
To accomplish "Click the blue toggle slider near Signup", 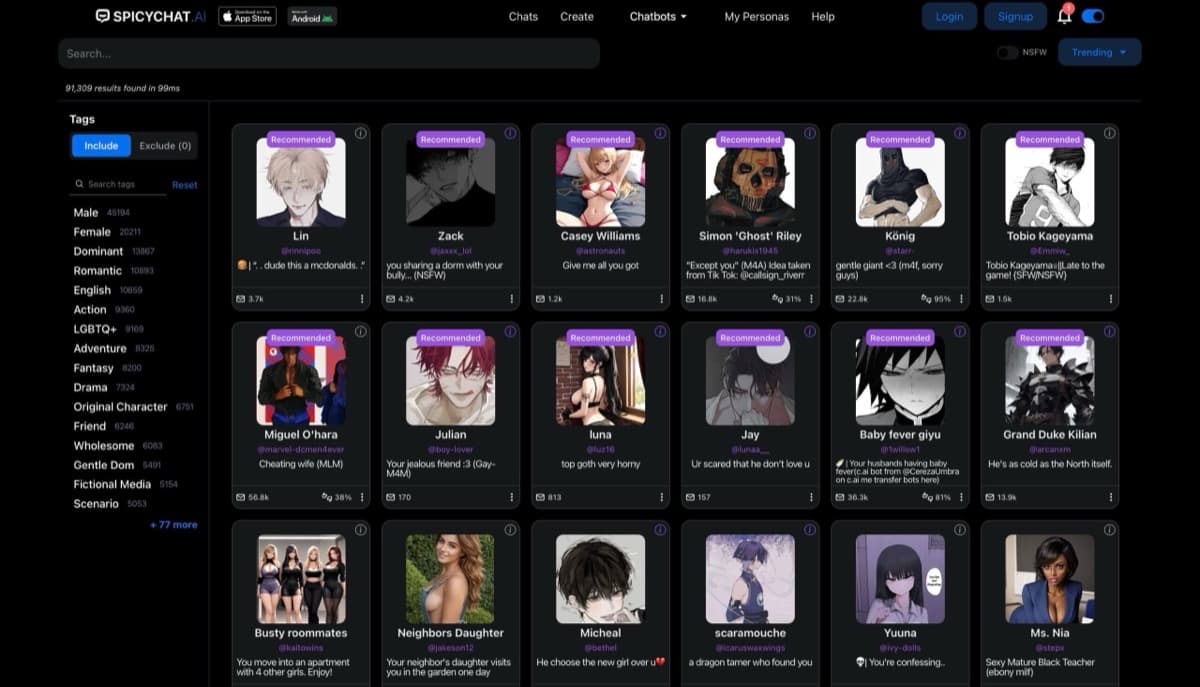I will 1090,16.
